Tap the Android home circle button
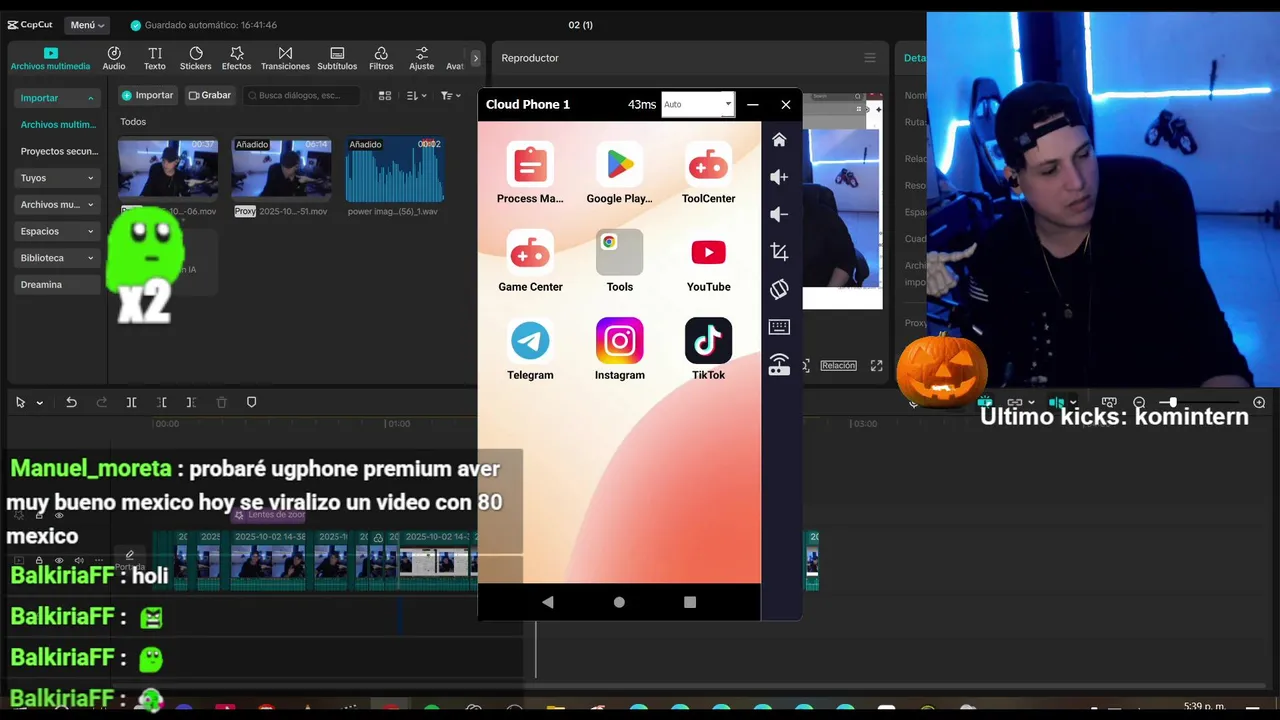1280x720 pixels. click(619, 602)
